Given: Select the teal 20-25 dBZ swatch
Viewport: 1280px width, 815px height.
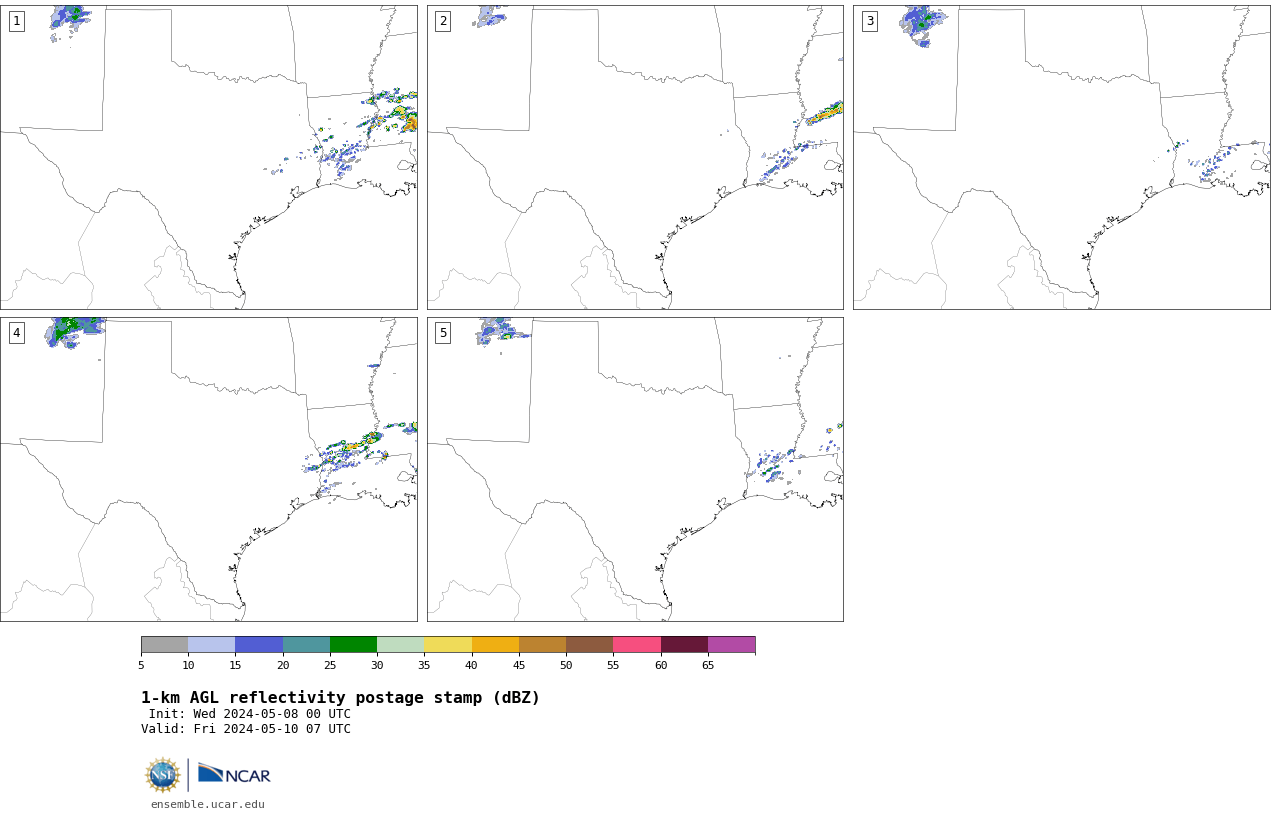Looking at the screenshot, I should [306, 644].
